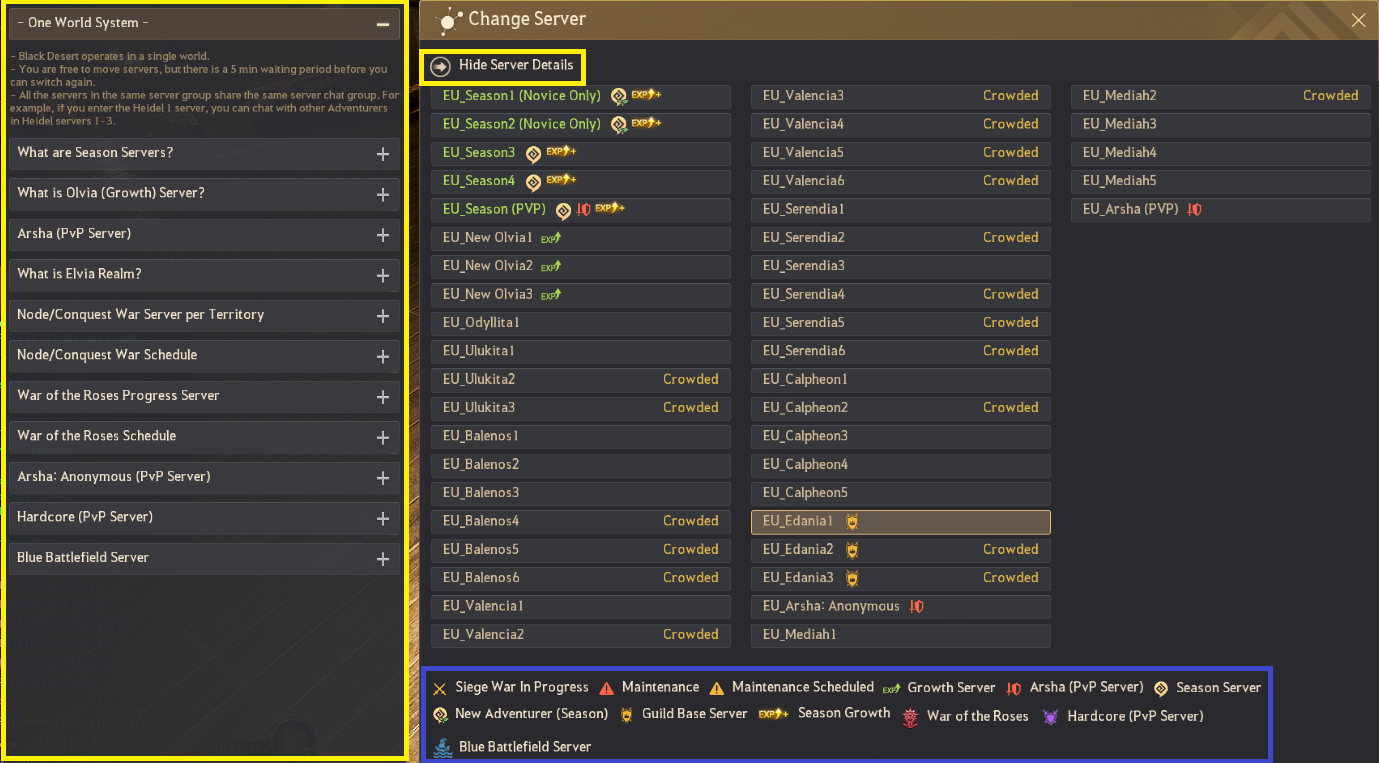Click the Growth Server icon on EU_New Olvia3

551,295
